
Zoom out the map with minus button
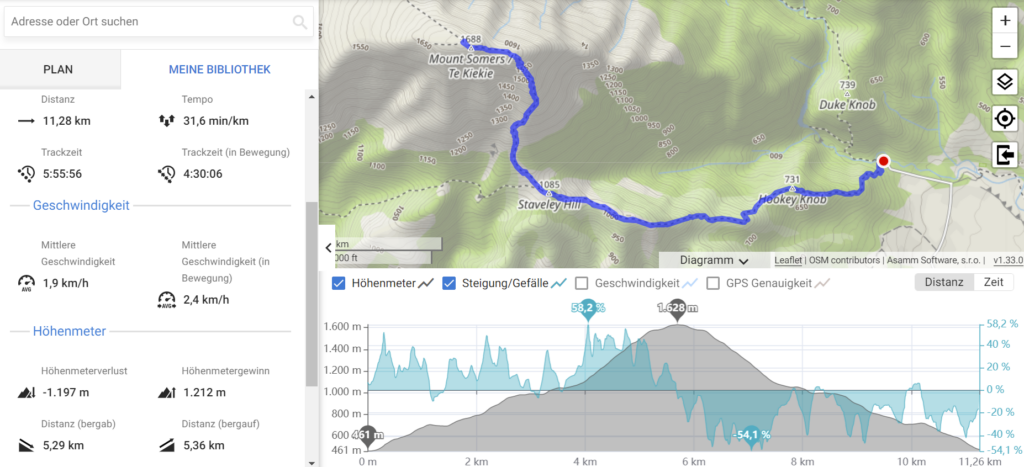(x=1004, y=46)
